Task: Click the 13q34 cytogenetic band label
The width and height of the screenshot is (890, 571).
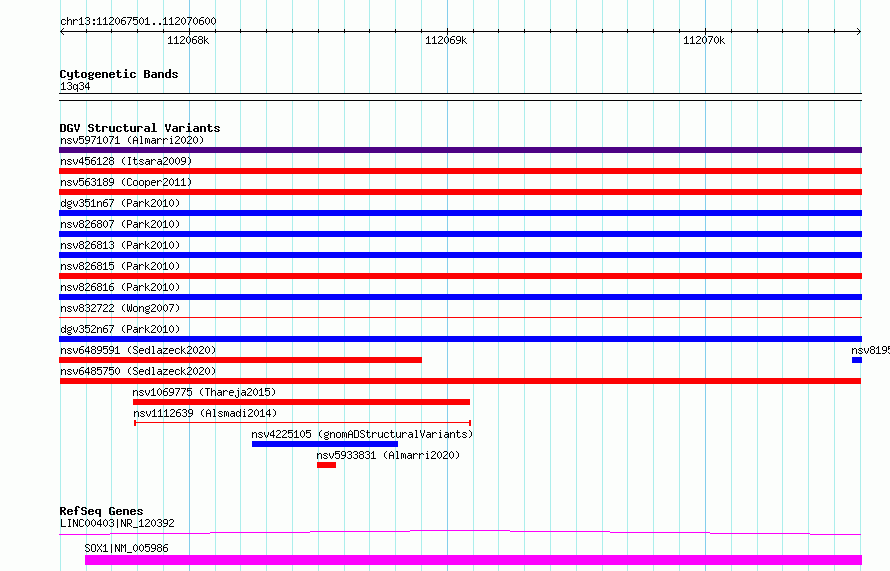Action: pos(75,86)
